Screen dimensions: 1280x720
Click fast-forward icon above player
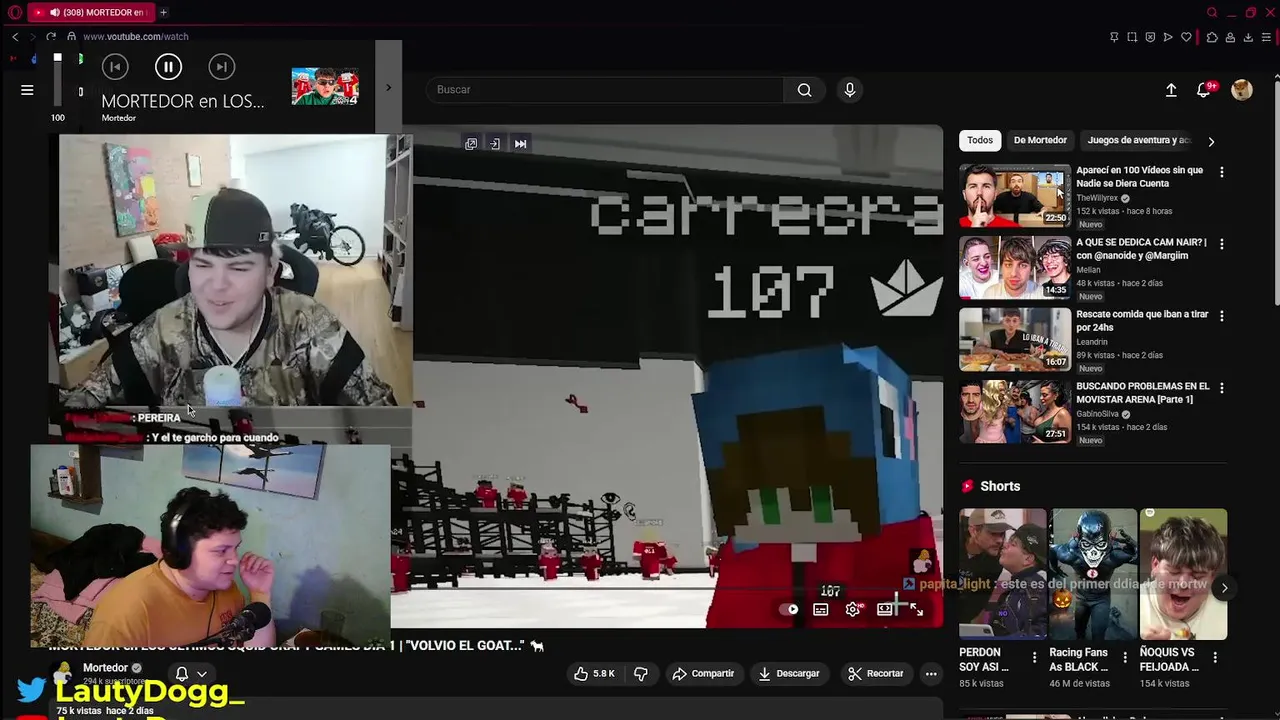pyautogui.click(x=520, y=144)
